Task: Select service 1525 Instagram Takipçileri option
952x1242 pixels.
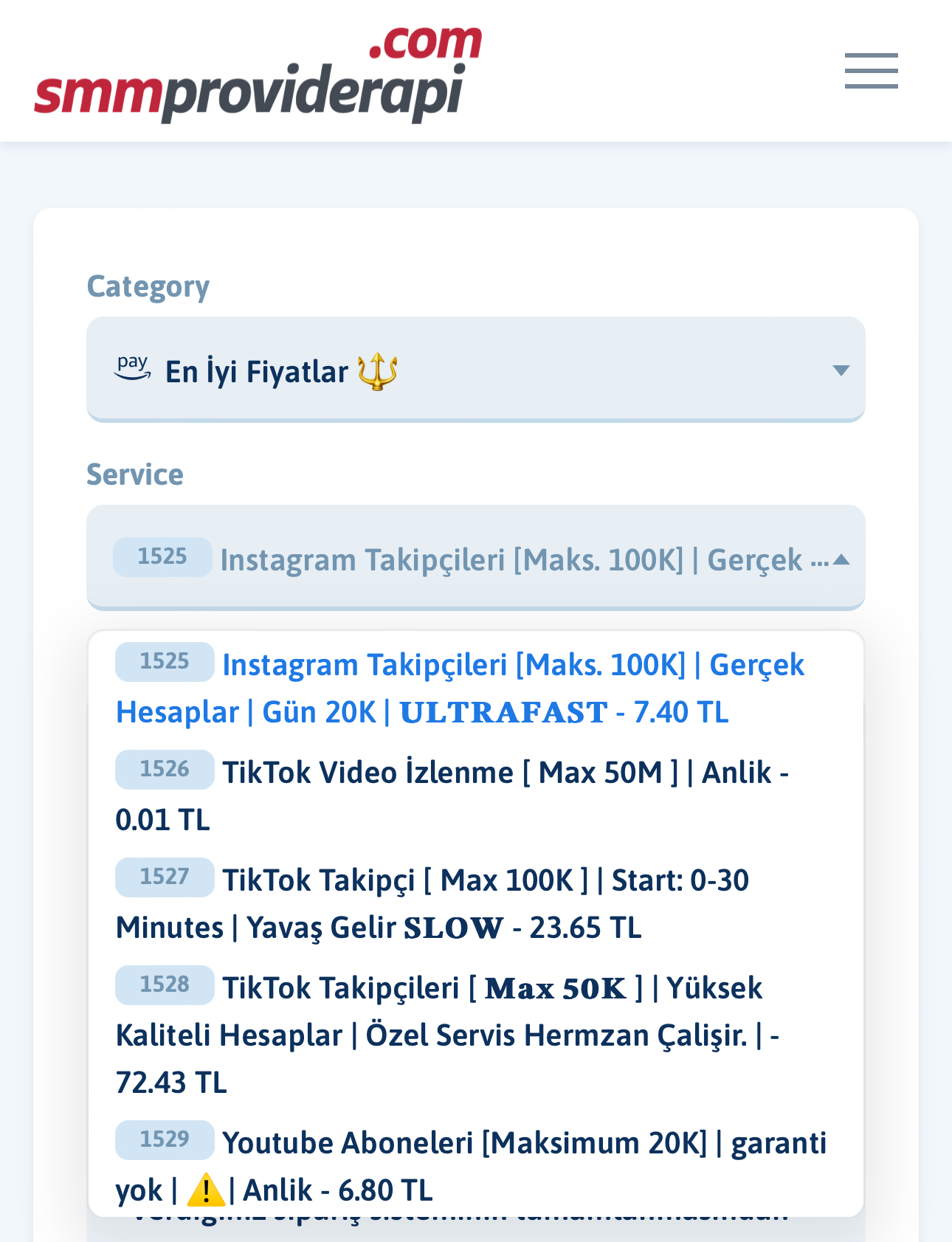Action: [x=475, y=688]
